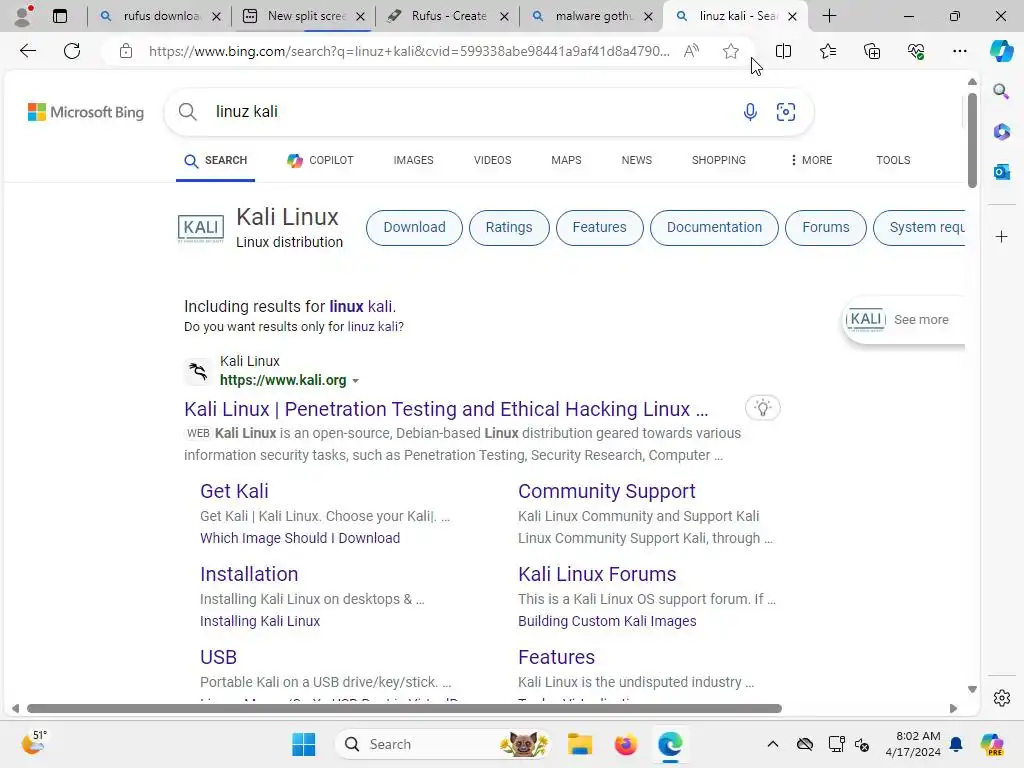Open the Favorites list icon
Image resolution: width=1024 pixels, height=768 pixels.
(827, 51)
